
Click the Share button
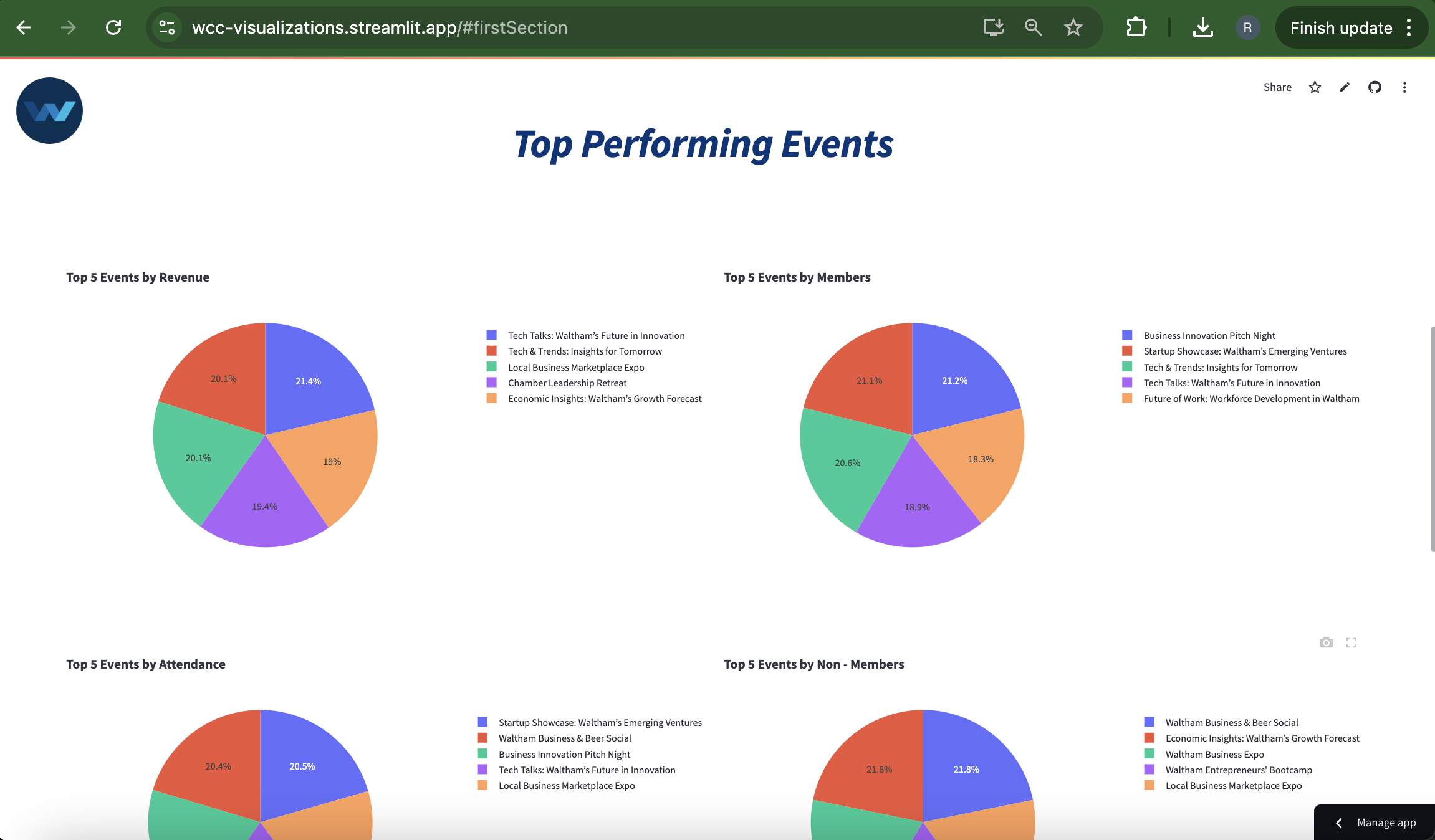click(x=1277, y=87)
